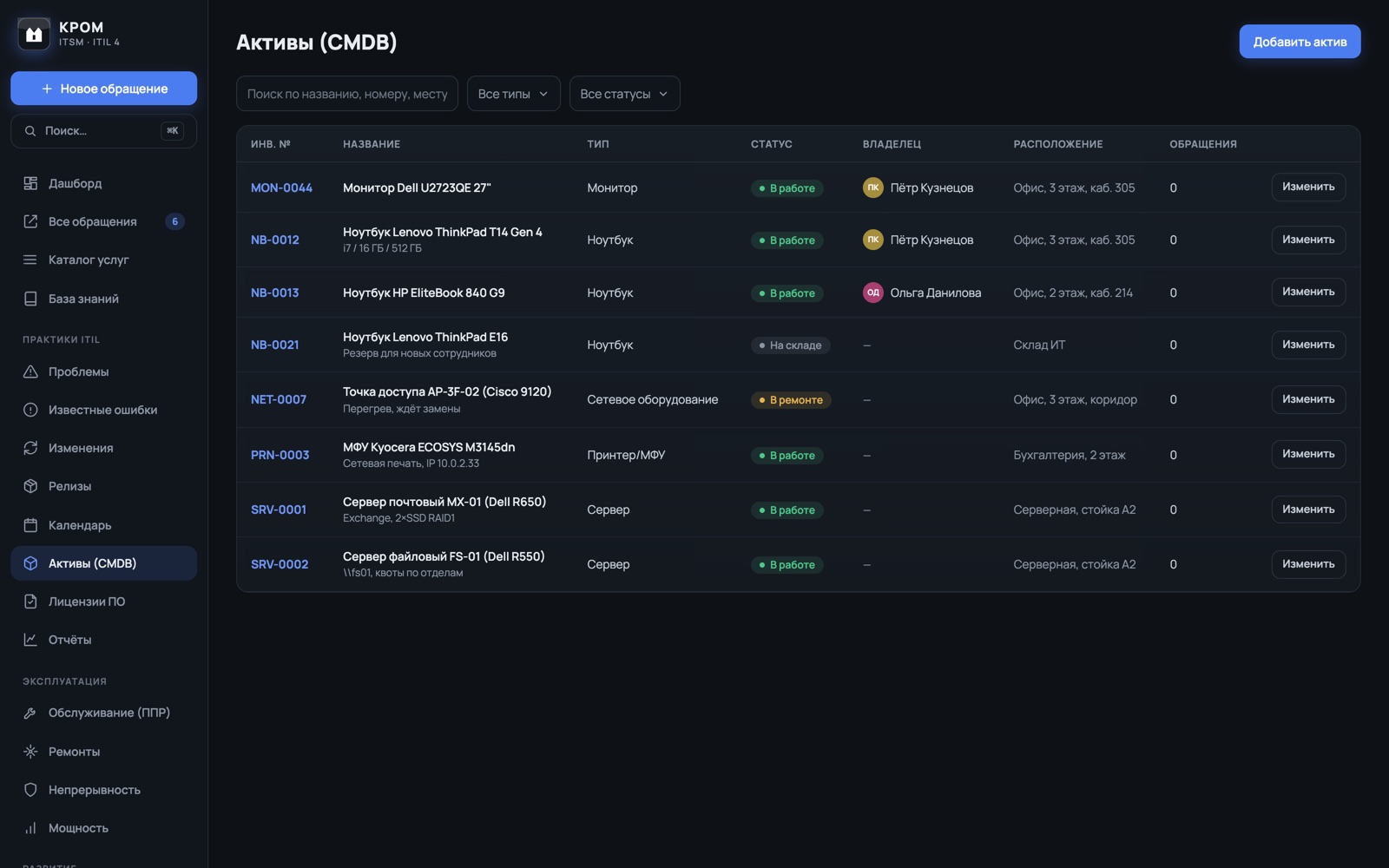Focus the asset search field

(x=347, y=94)
